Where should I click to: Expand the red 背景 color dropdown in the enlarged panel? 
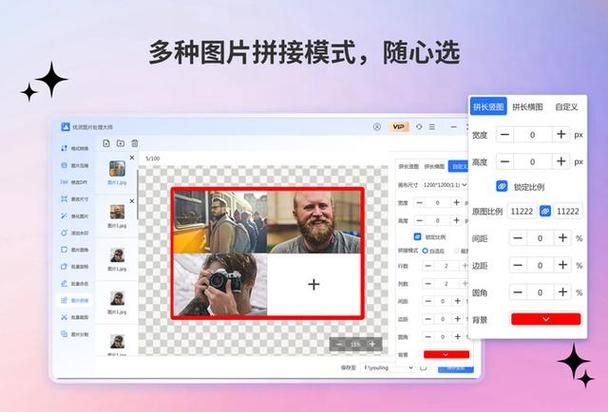pyautogui.click(x=546, y=319)
